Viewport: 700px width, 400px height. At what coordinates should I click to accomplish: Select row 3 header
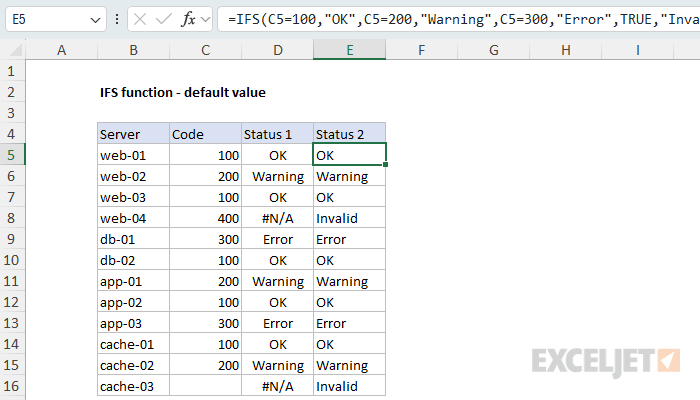12,113
